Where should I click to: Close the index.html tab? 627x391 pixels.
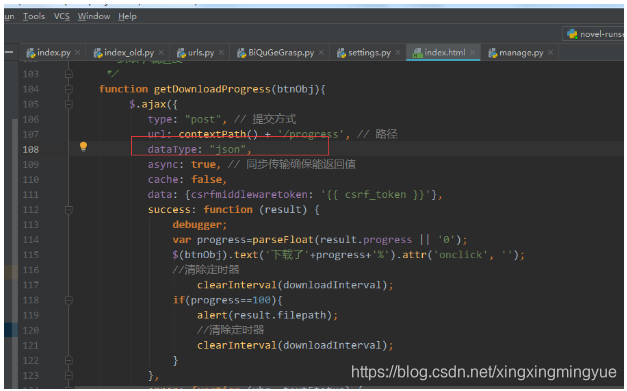tap(472, 53)
